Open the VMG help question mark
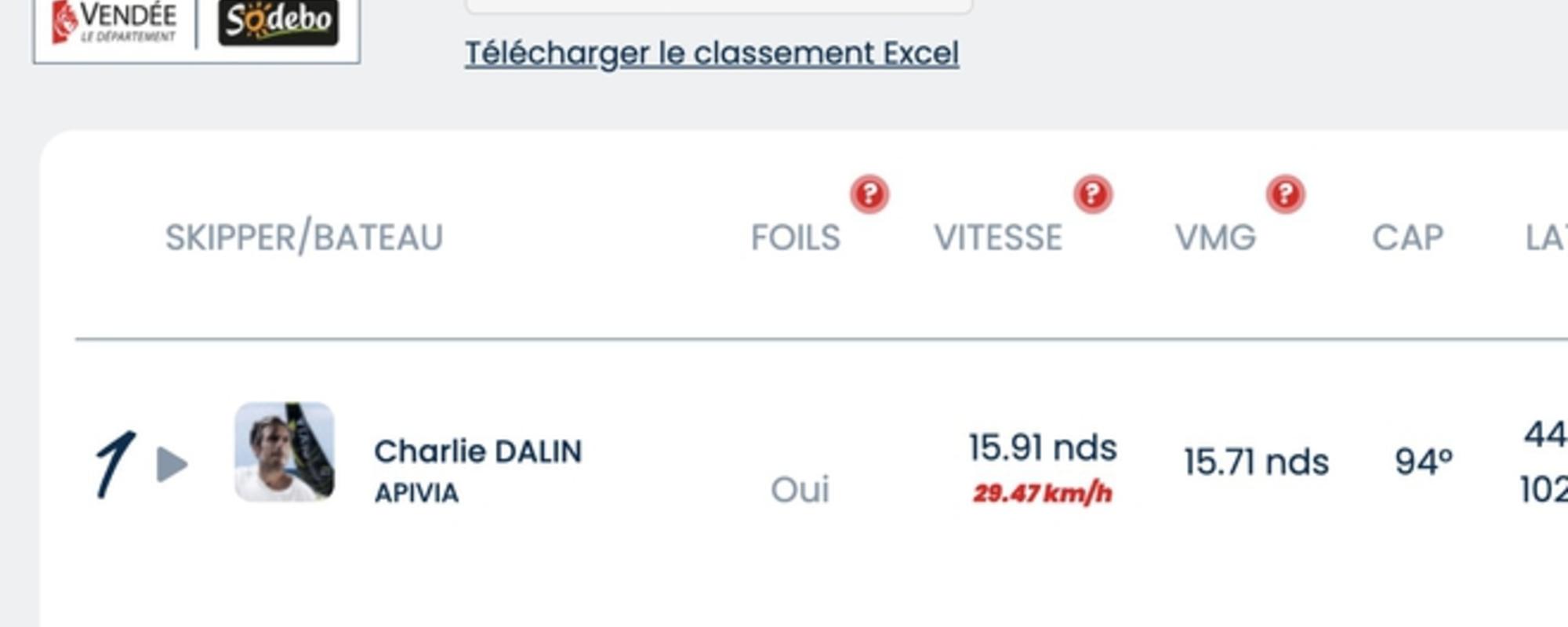 pyautogui.click(x=1285, y=194)
